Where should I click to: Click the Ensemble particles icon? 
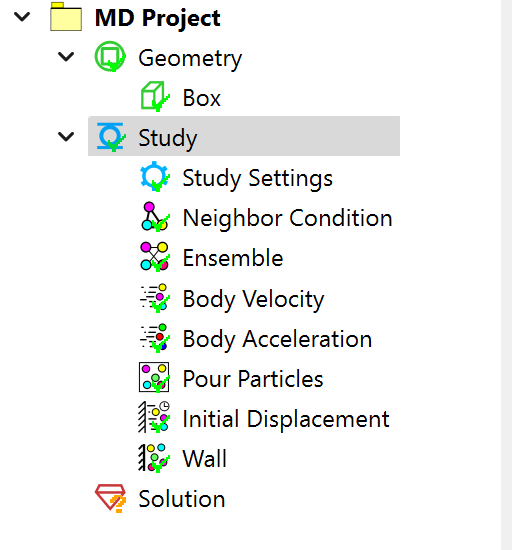(x=155, y=256)
